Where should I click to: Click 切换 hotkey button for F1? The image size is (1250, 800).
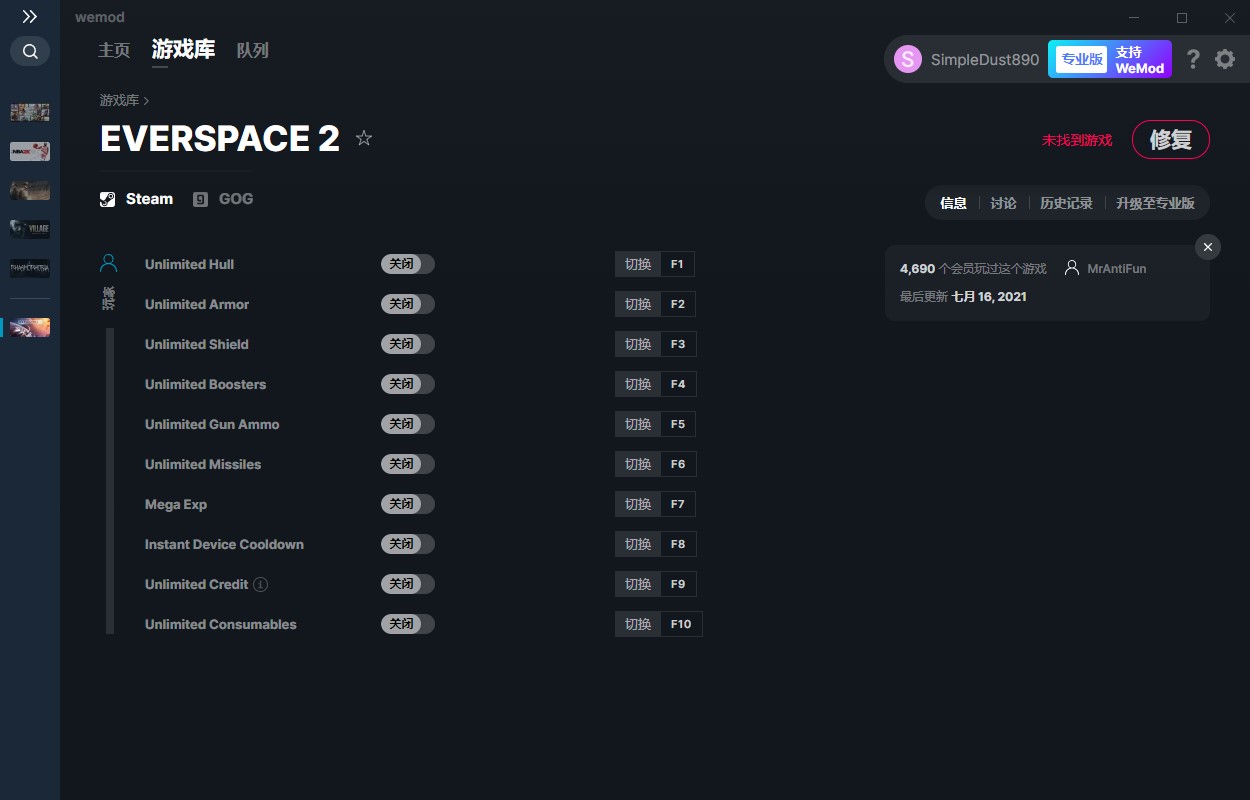[638, 264]
